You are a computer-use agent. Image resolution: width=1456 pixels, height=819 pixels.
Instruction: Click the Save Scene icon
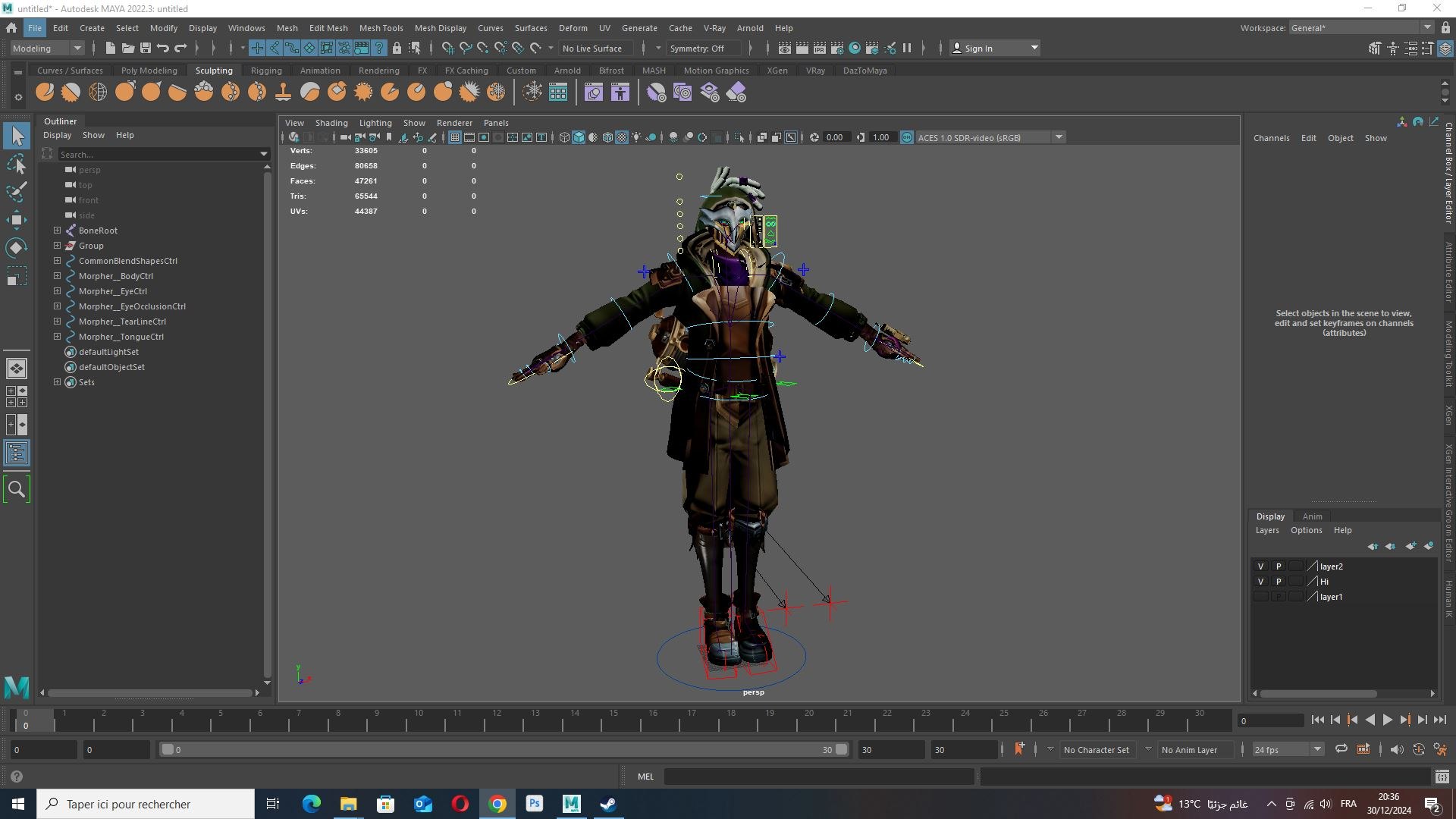pyautogui.click(x=145, y=48)
